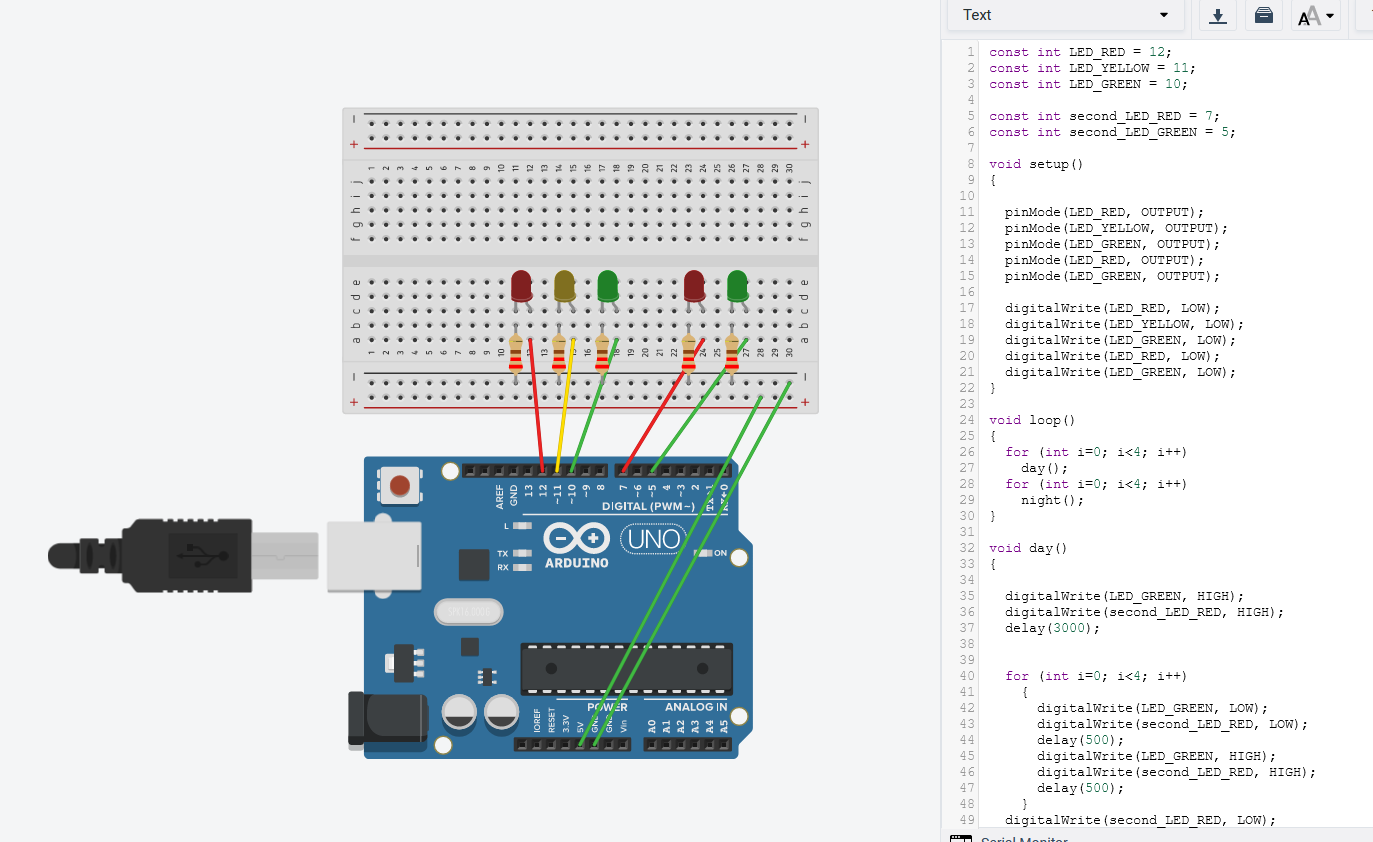Select the red wire going to pin 12
This screenshot has height=842, width=1373.
pyautogui.click(x=536, y=405)
